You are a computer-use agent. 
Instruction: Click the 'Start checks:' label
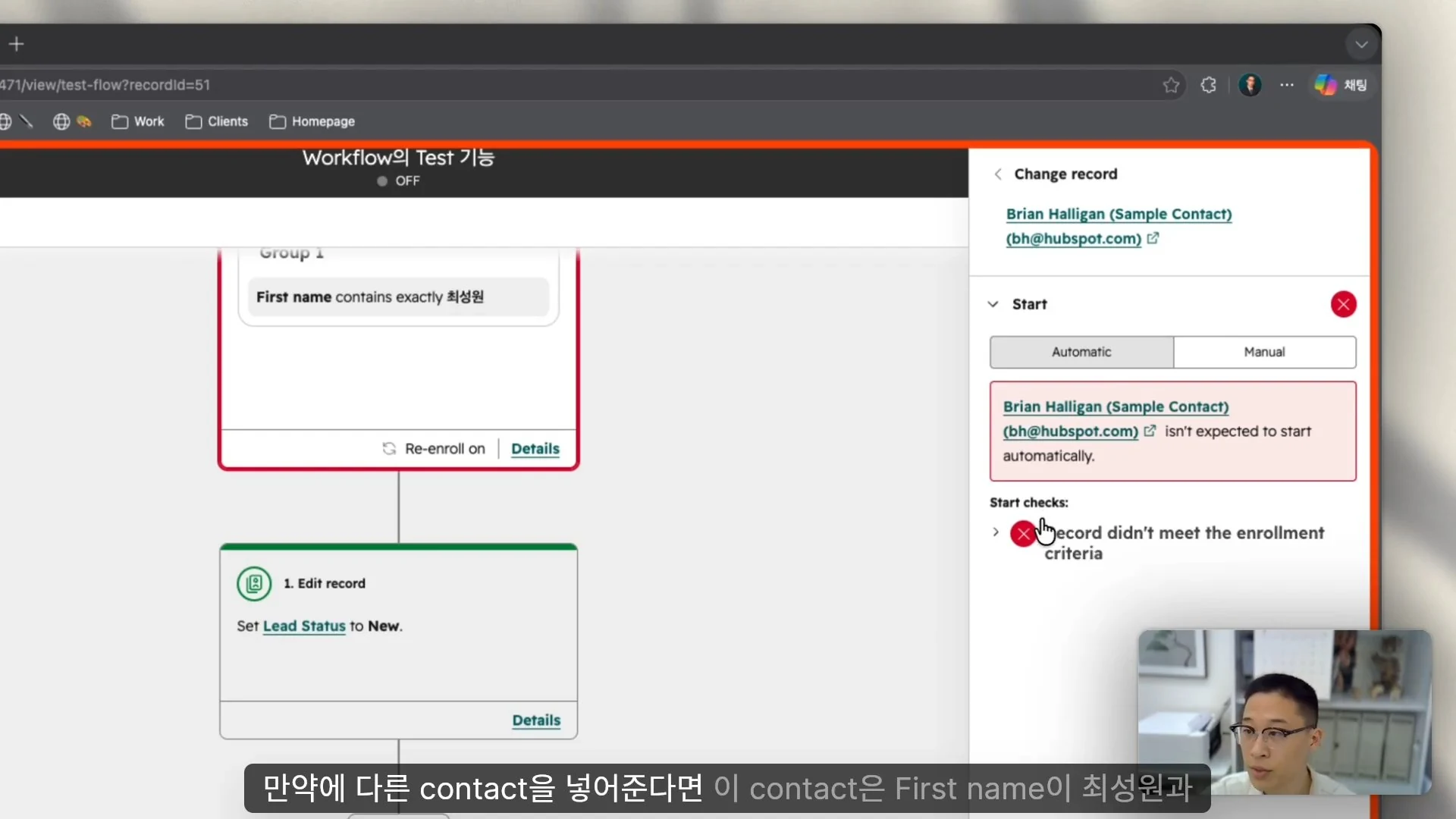[x=1028, y=503]
